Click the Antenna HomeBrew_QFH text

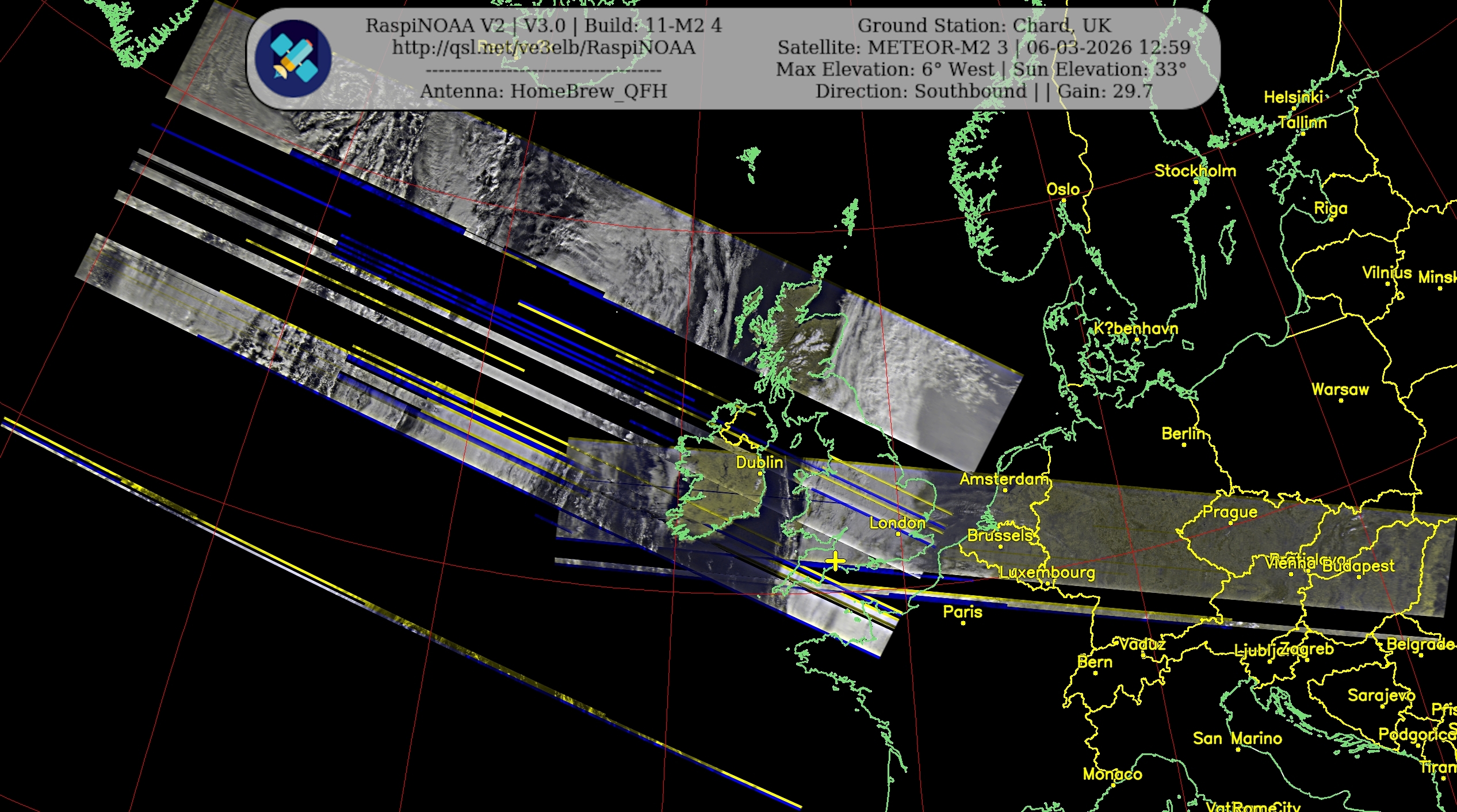coord(544,91)
